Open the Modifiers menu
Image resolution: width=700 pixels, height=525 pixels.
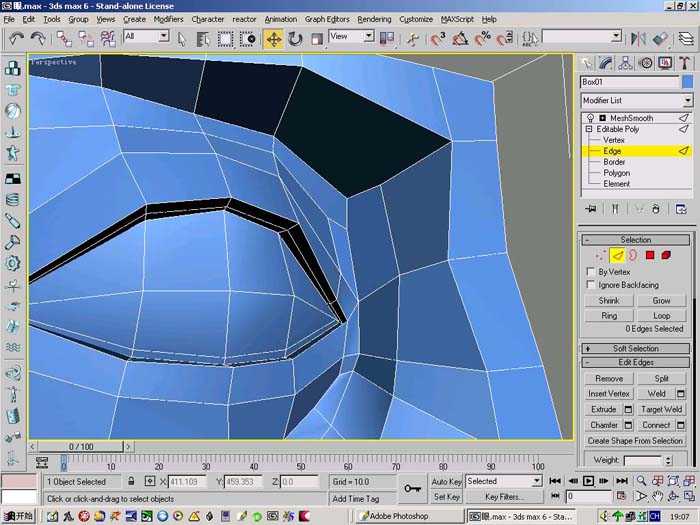[168, 19]
